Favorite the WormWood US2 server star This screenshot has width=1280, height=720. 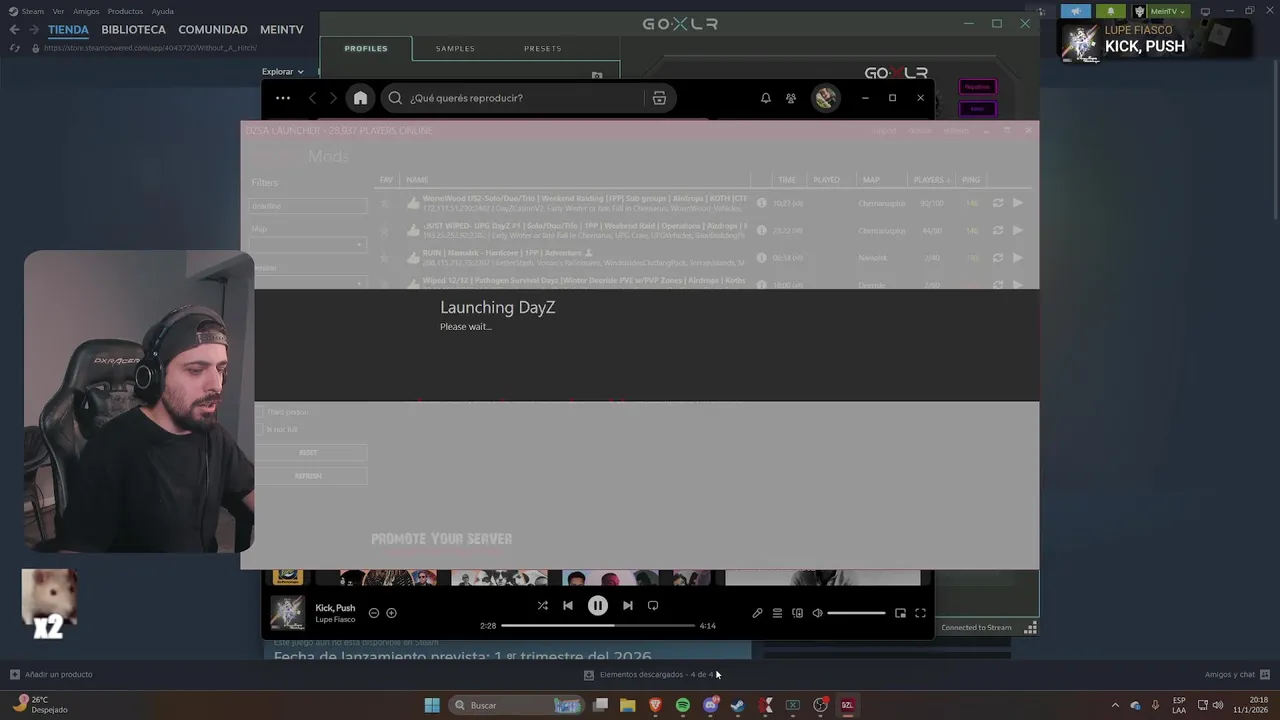point(385,203)
